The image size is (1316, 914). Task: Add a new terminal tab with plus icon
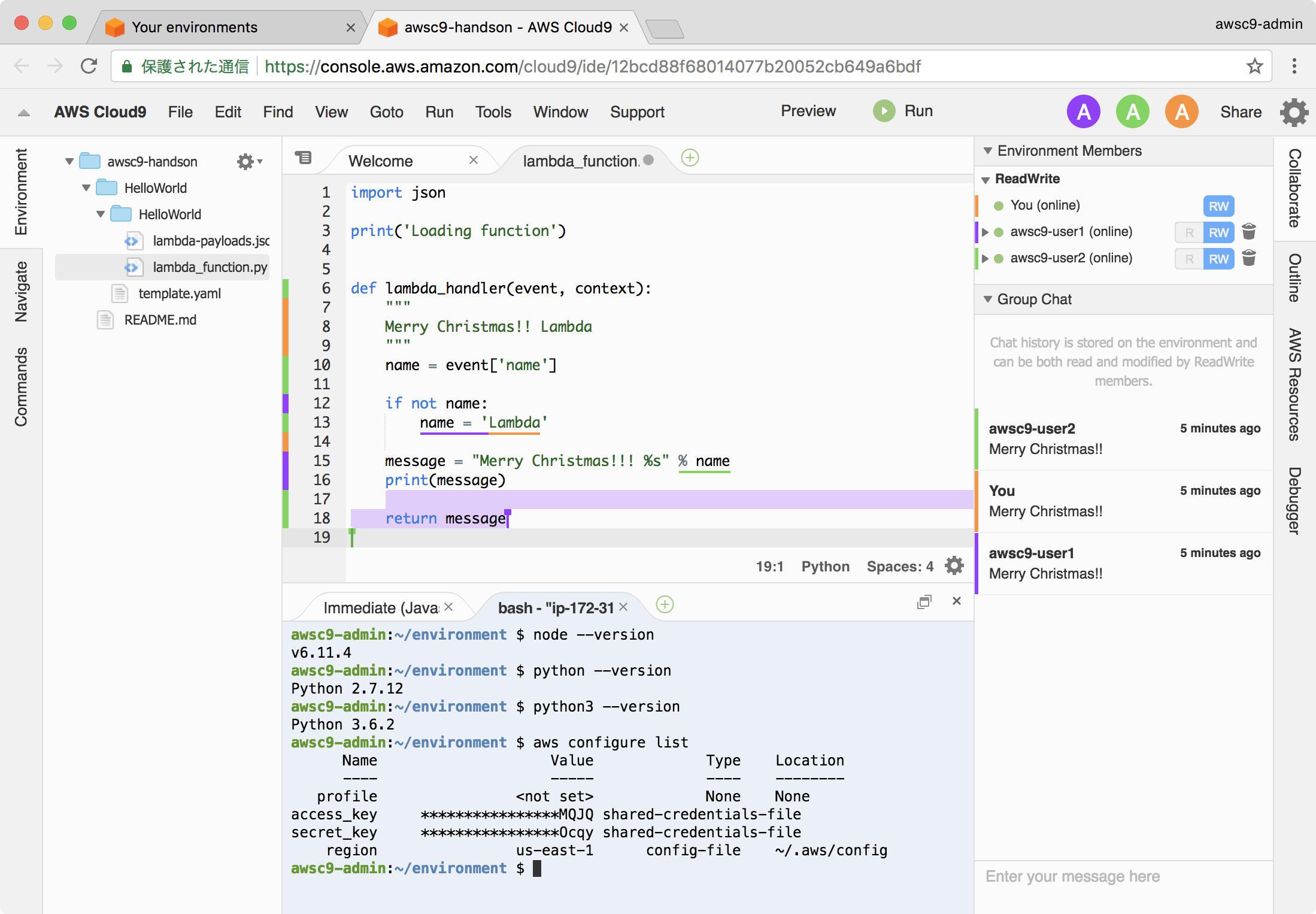click(x=665, y=604)
